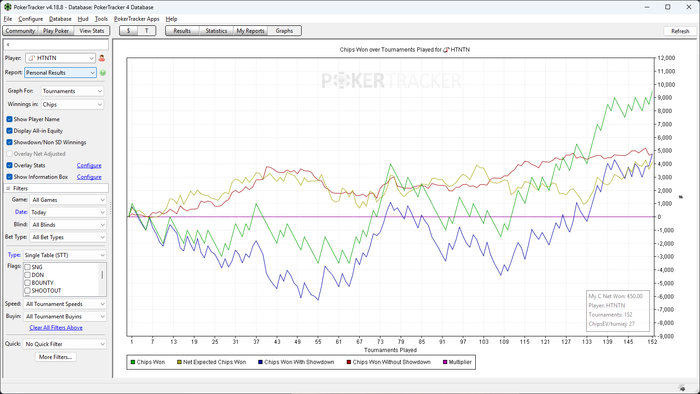Image resolution: width=700 pixels, height=394 pixels.
Task: Select the View Stats tab
Action: pos(92,31)
